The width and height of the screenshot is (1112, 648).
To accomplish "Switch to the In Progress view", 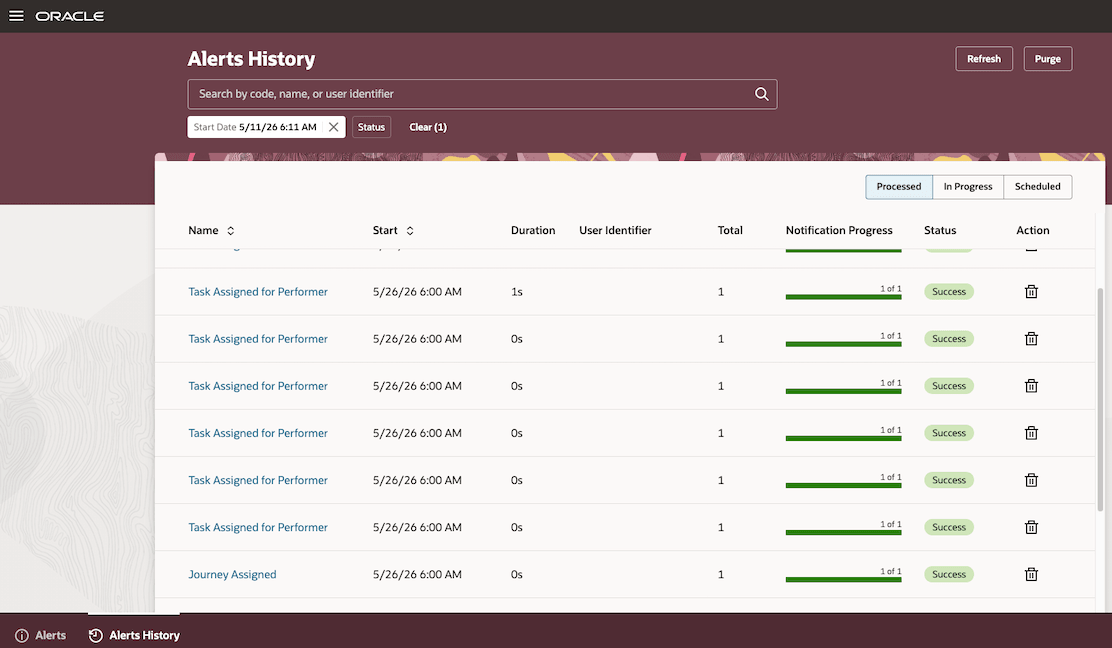I will (x=967, y=186).
